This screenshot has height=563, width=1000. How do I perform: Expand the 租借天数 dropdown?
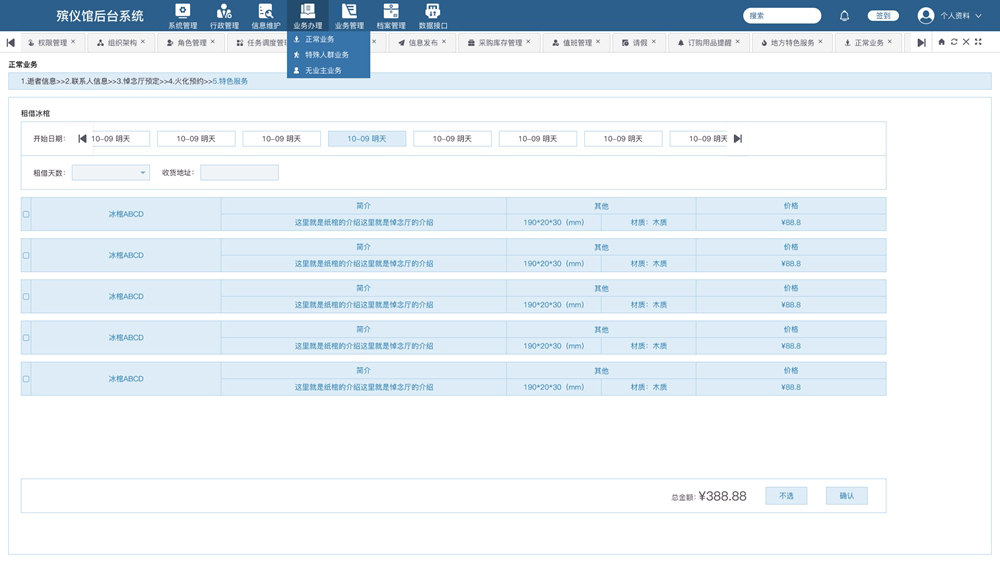[x=110, y=173]
